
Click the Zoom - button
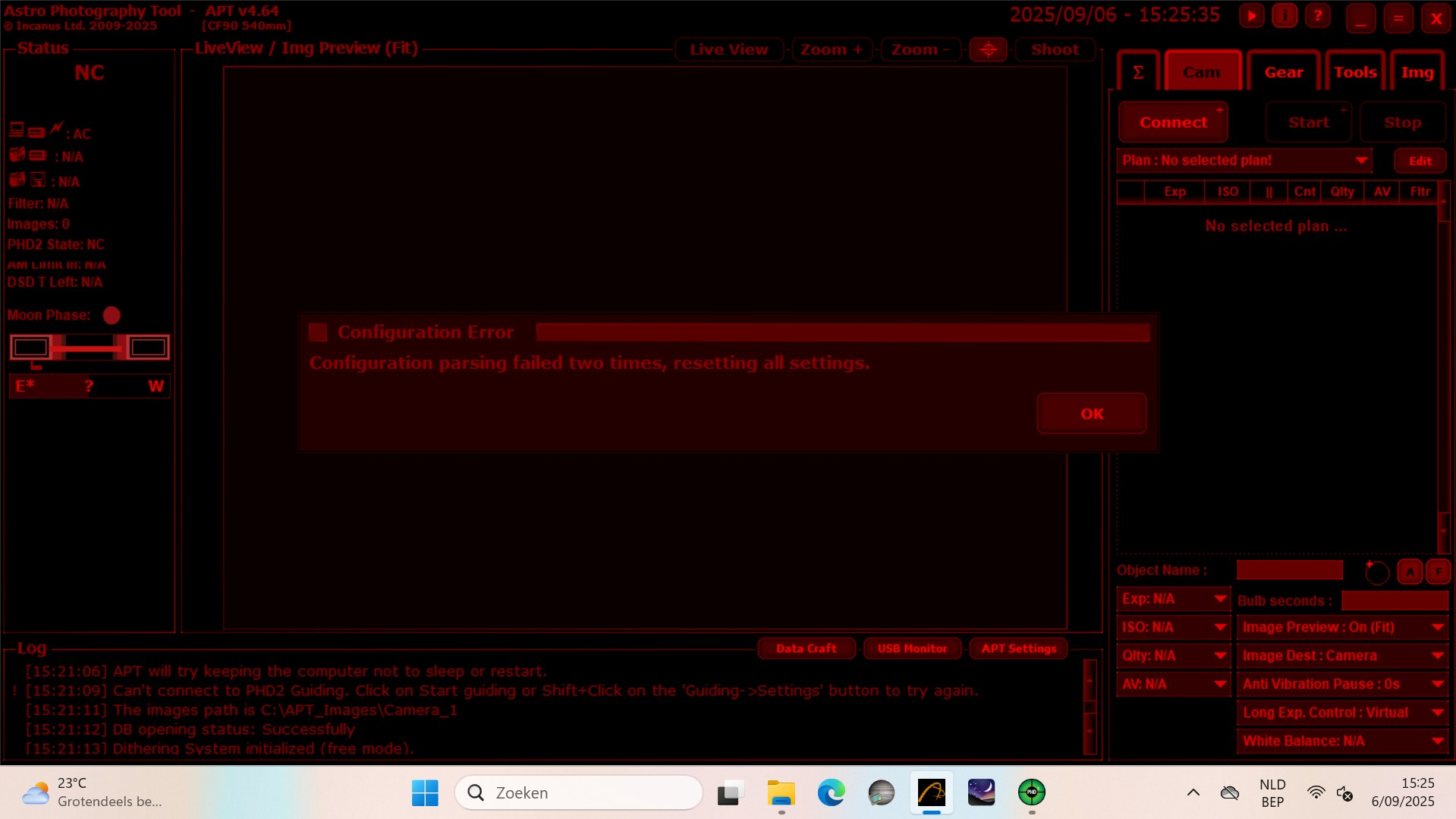920,49
